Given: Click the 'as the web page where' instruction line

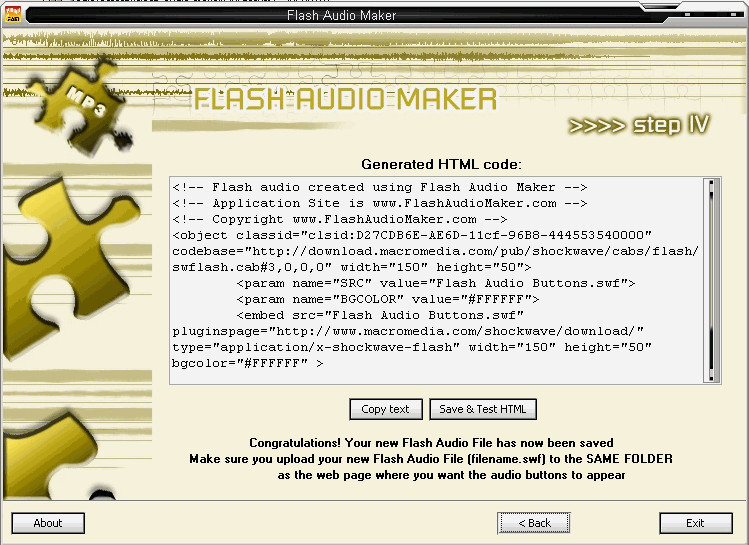Looking at the screenshot, I should [451, 475].
